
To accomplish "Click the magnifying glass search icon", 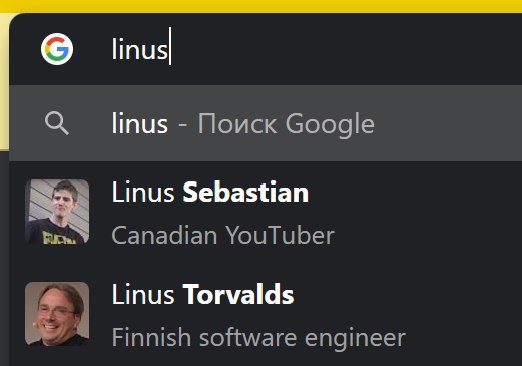I will tap(57, 123).
